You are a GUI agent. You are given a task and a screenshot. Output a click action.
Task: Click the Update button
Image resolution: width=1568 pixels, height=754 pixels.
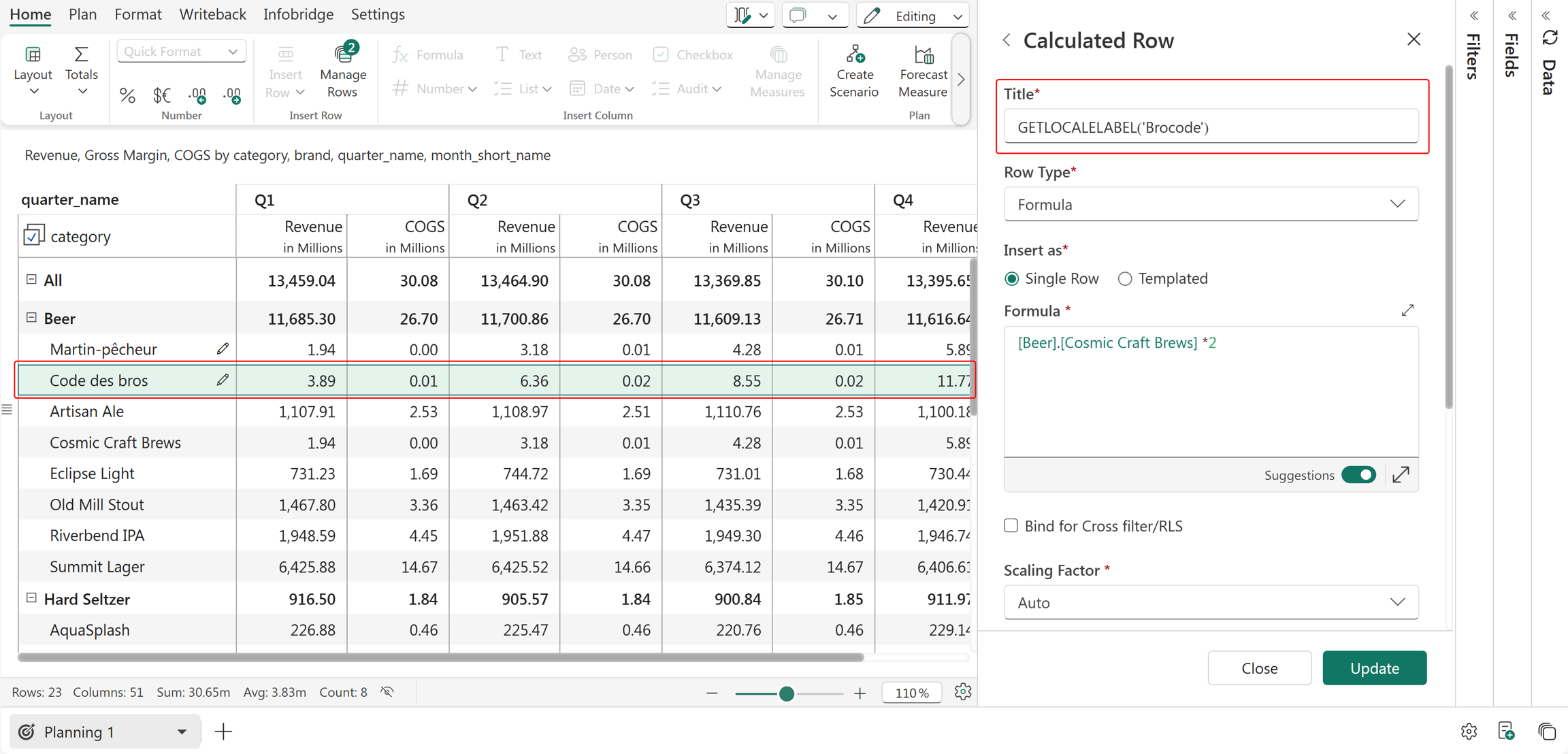tap(1374, 668)
